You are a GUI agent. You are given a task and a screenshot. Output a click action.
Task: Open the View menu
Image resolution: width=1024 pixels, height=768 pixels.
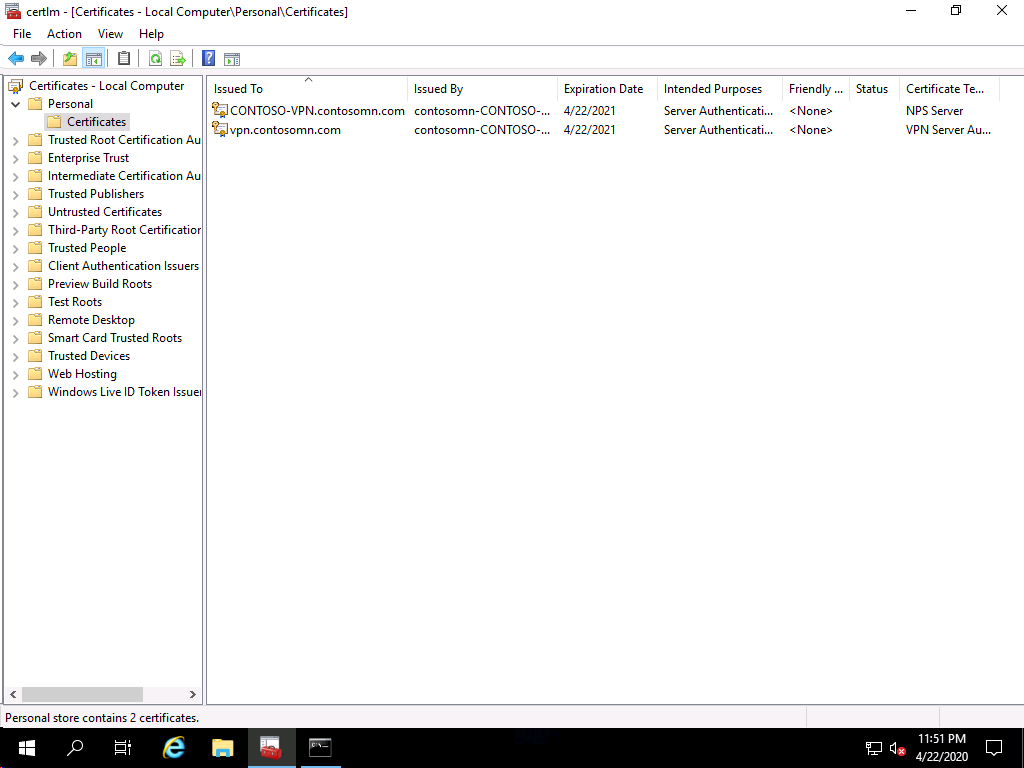(x=110, y=34)
